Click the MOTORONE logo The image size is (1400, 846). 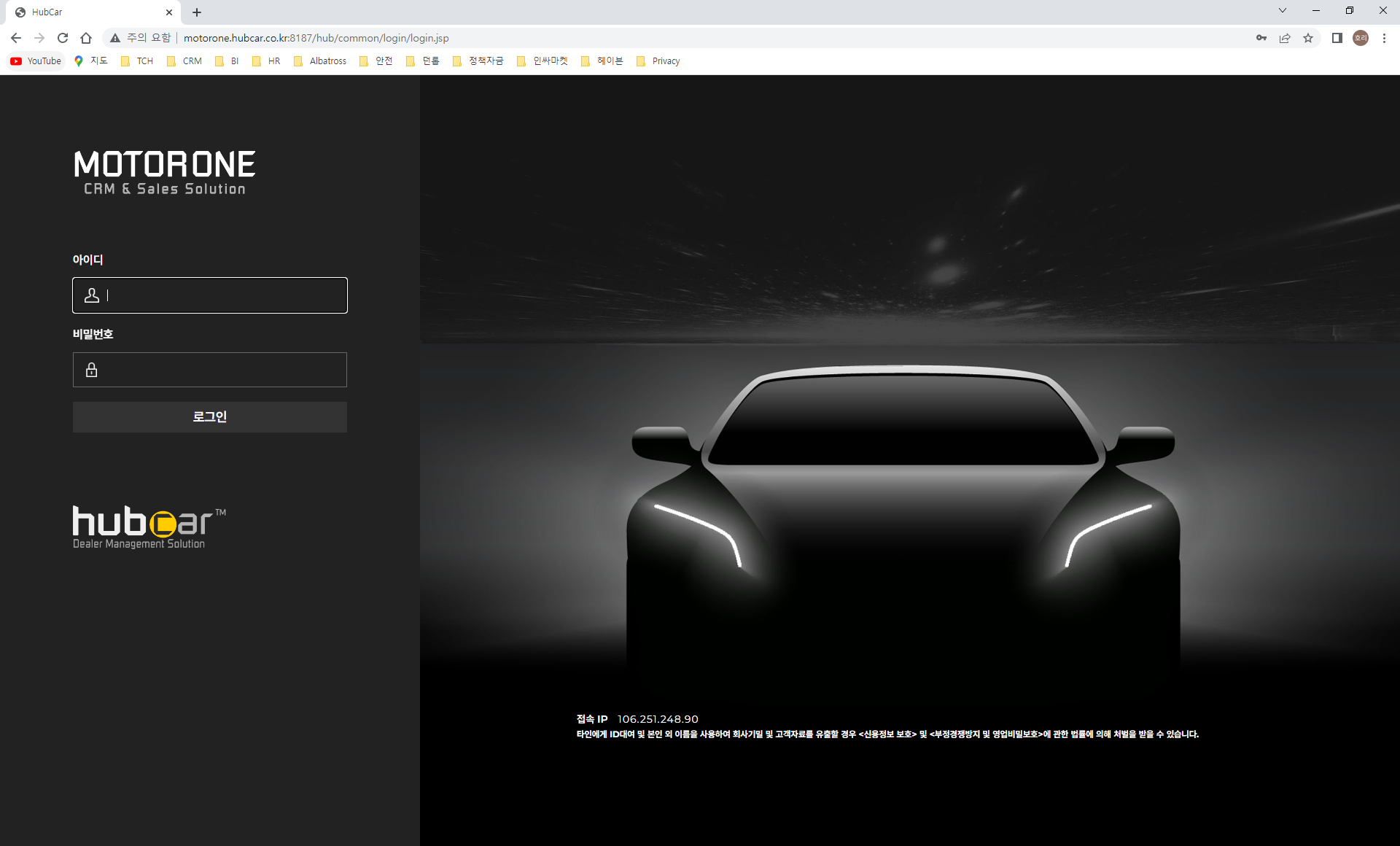click(165, 173)
